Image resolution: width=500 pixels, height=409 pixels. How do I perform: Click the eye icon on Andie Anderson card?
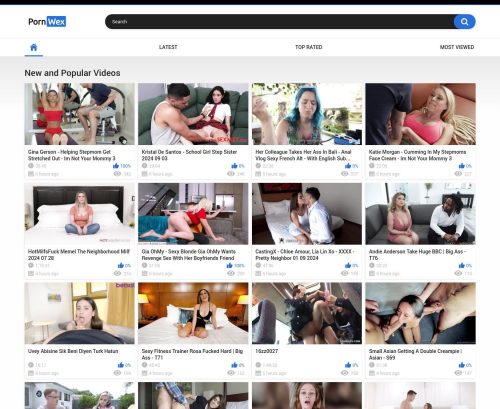(458, 273)
